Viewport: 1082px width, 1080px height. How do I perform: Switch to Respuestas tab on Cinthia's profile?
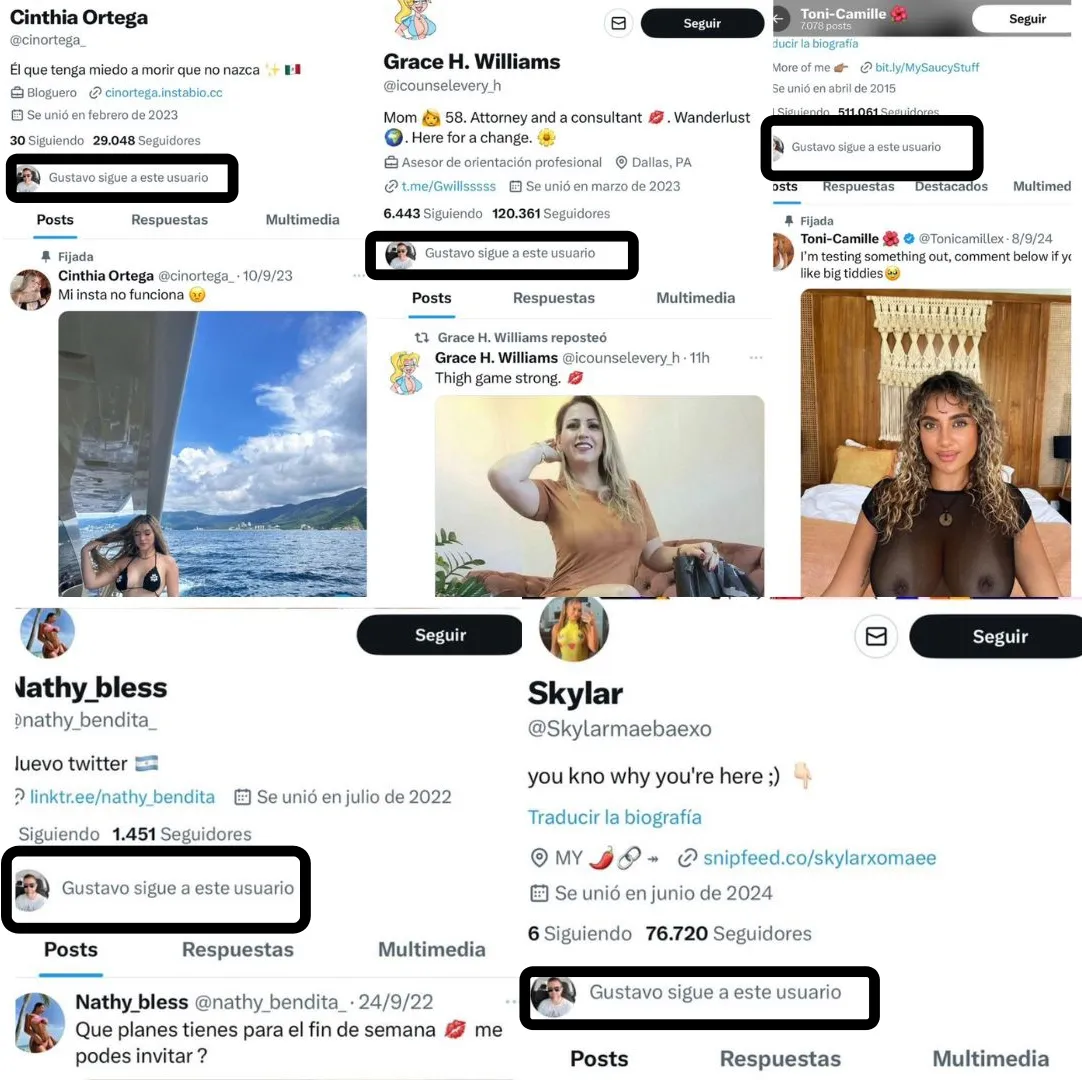click(169, 219)
